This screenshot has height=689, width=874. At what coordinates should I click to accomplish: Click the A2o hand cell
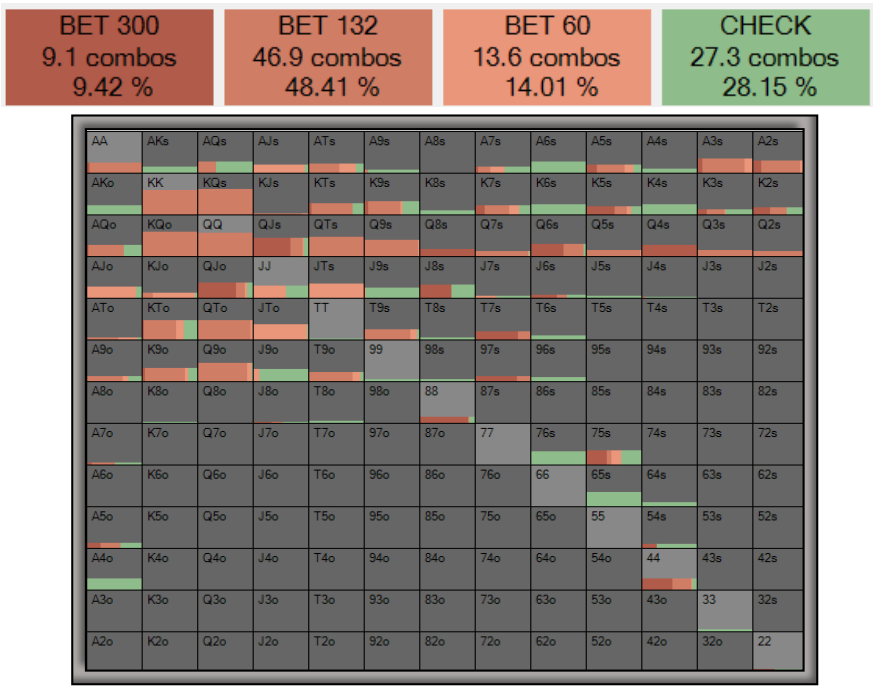[115, 652]
